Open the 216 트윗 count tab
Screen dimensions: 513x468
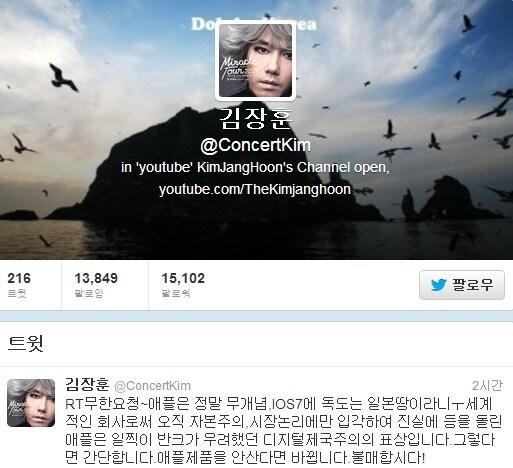19,285
